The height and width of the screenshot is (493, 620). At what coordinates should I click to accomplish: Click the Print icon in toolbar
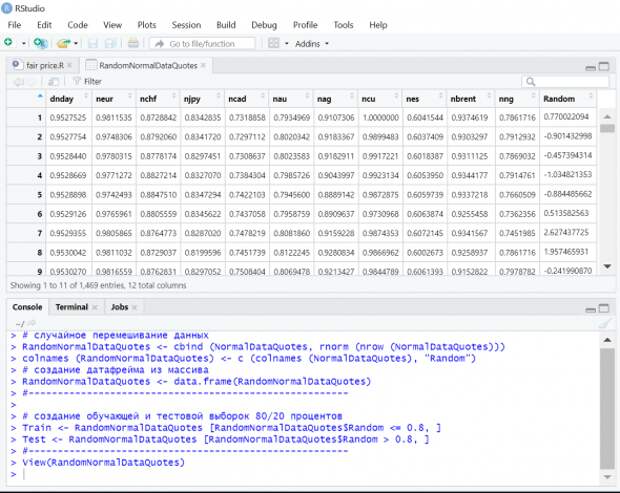coord(133,43)
